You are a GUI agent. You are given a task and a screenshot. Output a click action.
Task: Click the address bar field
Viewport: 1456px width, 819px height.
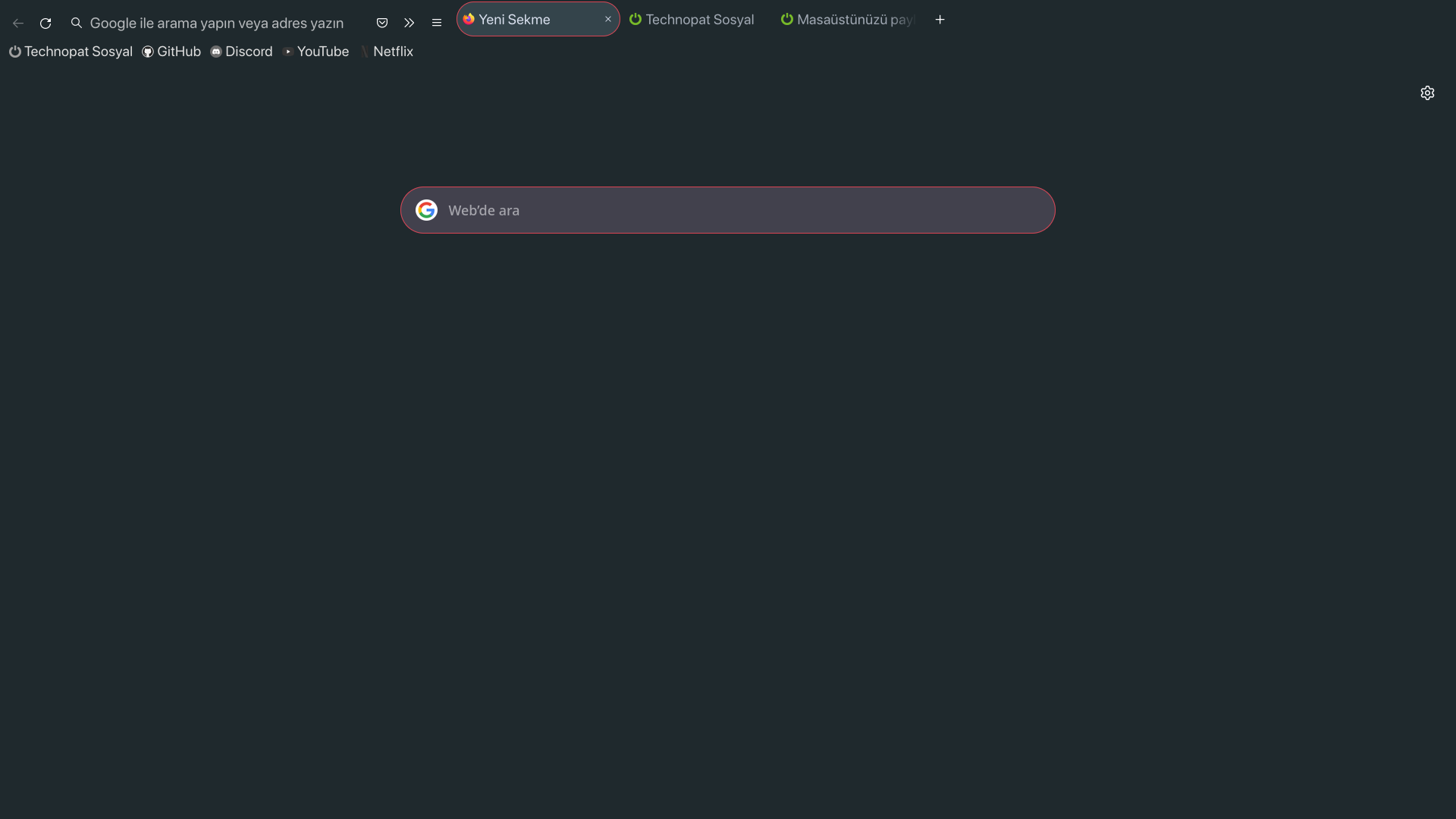pyautogui.click(x=216, y=23)
